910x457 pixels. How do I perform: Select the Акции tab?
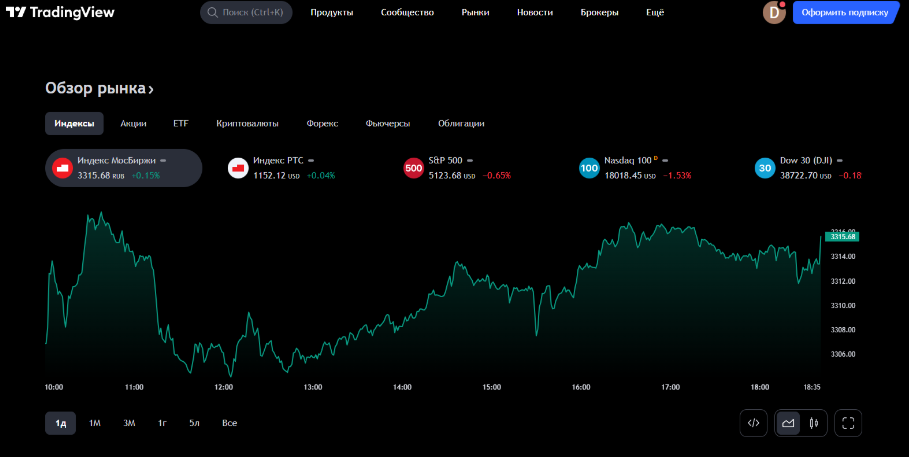tap(133, 123)
